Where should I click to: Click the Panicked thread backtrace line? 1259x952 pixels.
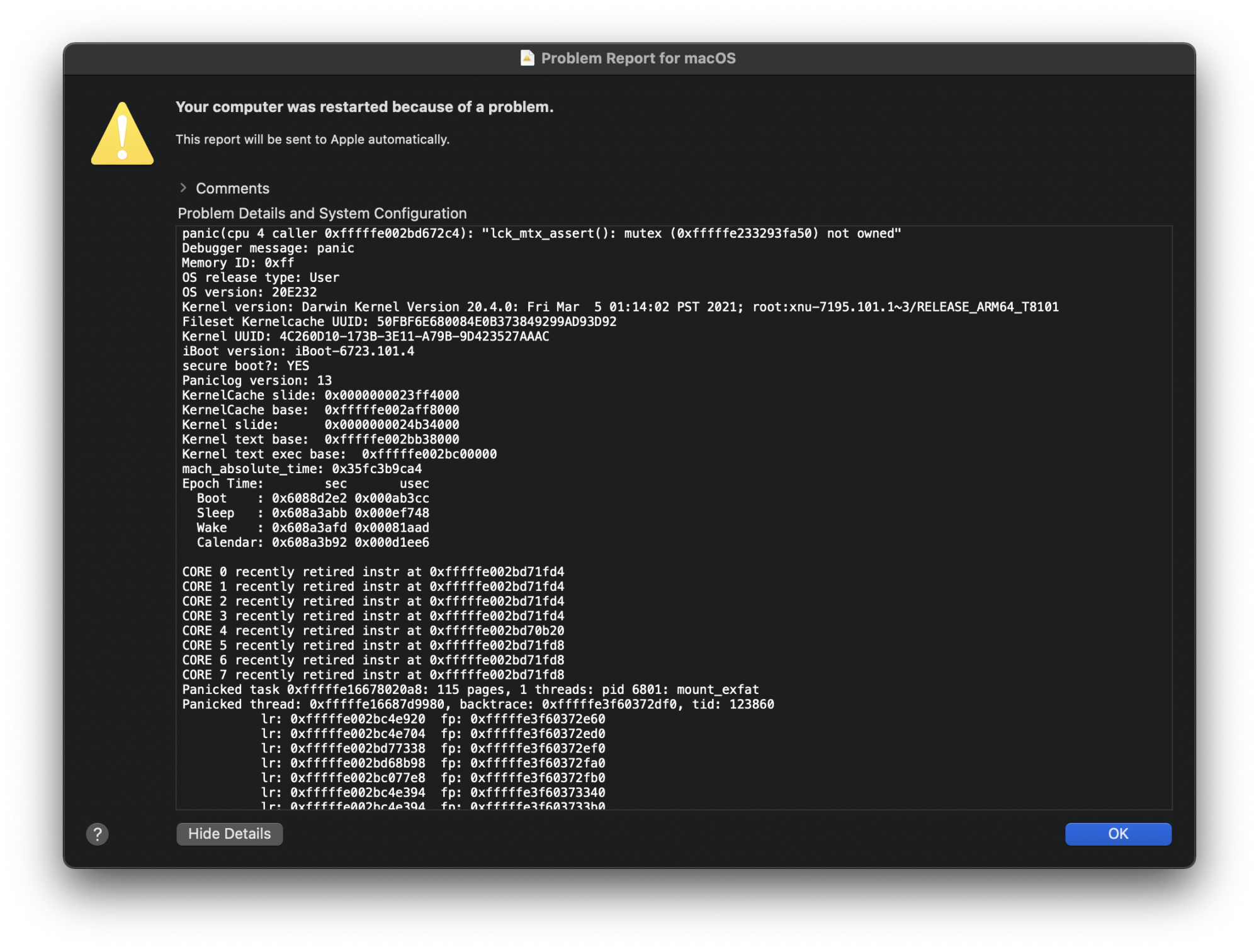click(478, 704)
